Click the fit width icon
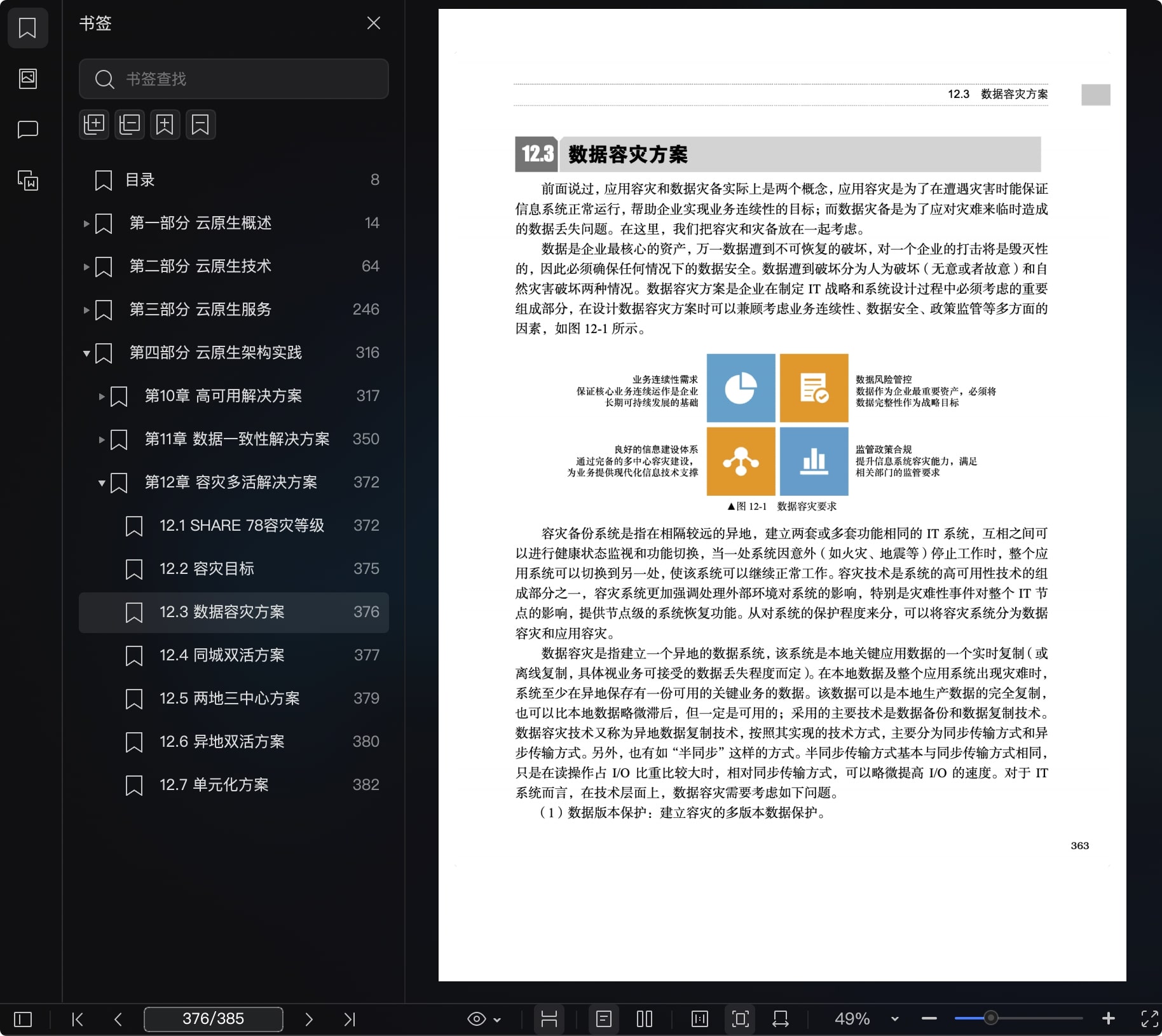Viewport: 1162px width, 1036px height. [781, 1019]
